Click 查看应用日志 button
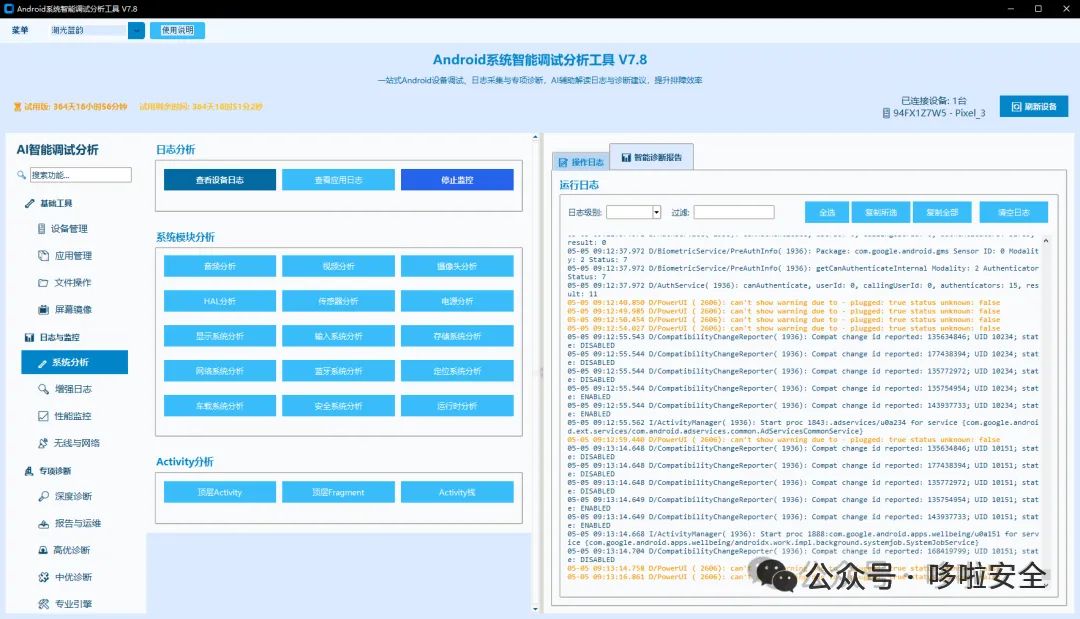The image size is (1080, 619). (338, 180)
